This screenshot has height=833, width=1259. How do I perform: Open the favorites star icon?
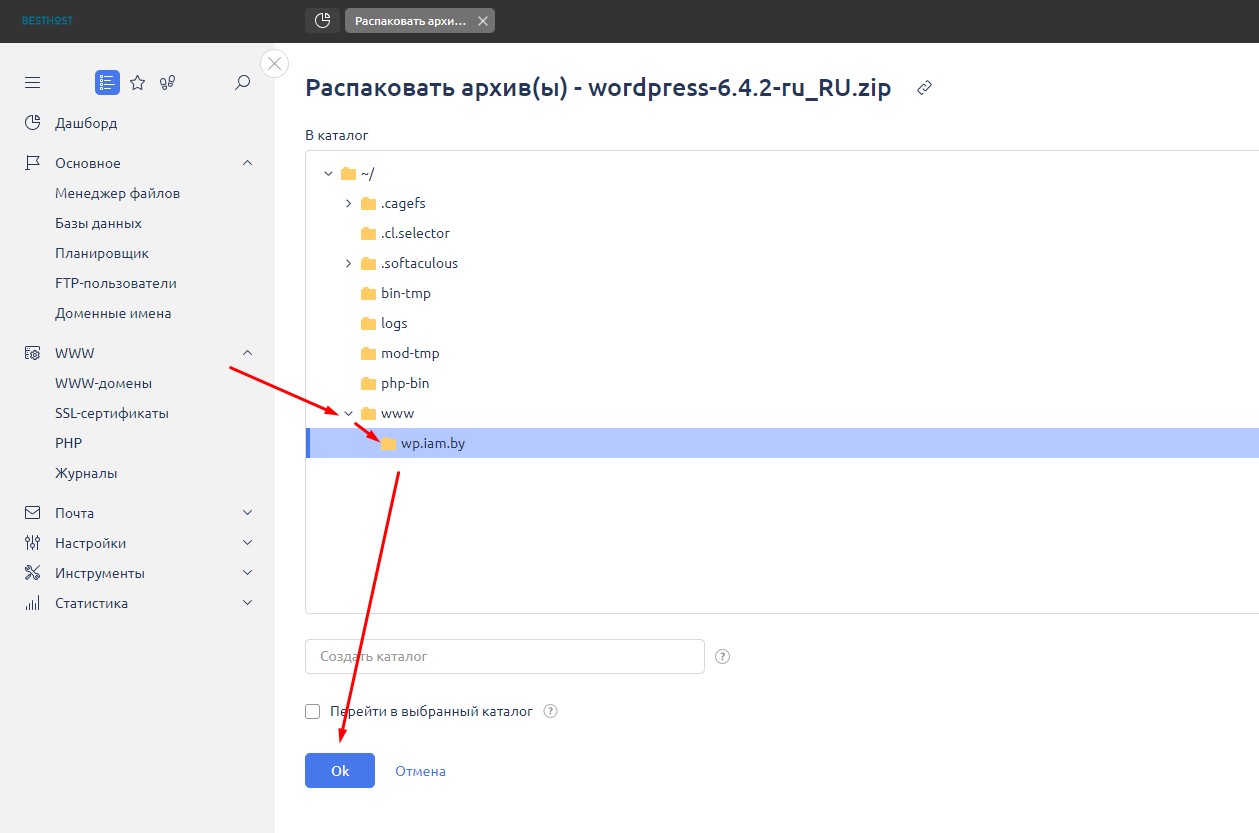click(138, 83)
